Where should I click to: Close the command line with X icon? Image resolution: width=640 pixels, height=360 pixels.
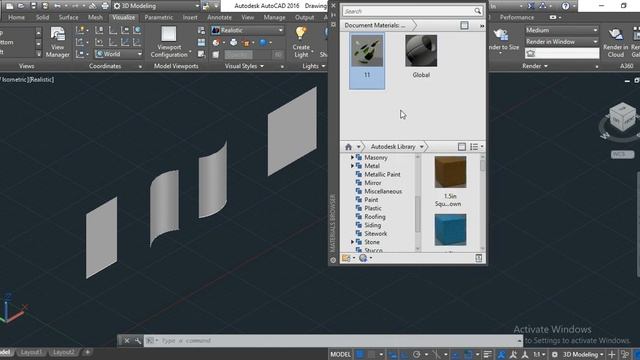pyautogui.click(x=127, y=340)
